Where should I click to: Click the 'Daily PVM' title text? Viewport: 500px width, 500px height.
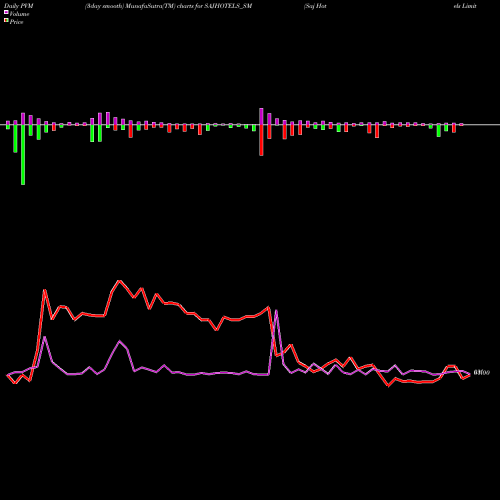pyautogui.click(x=19, y=6)
